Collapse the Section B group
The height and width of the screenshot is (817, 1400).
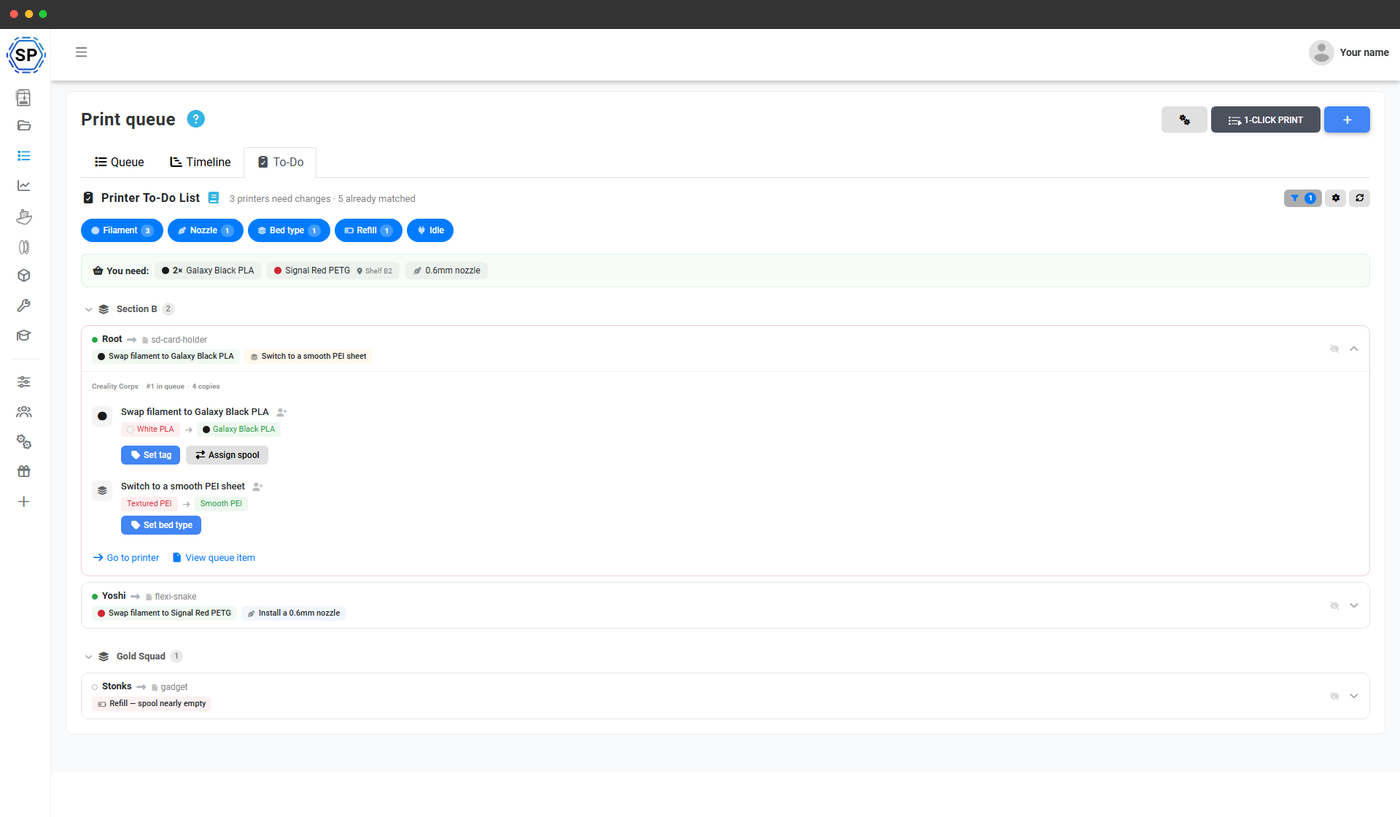tap(89, 310)
